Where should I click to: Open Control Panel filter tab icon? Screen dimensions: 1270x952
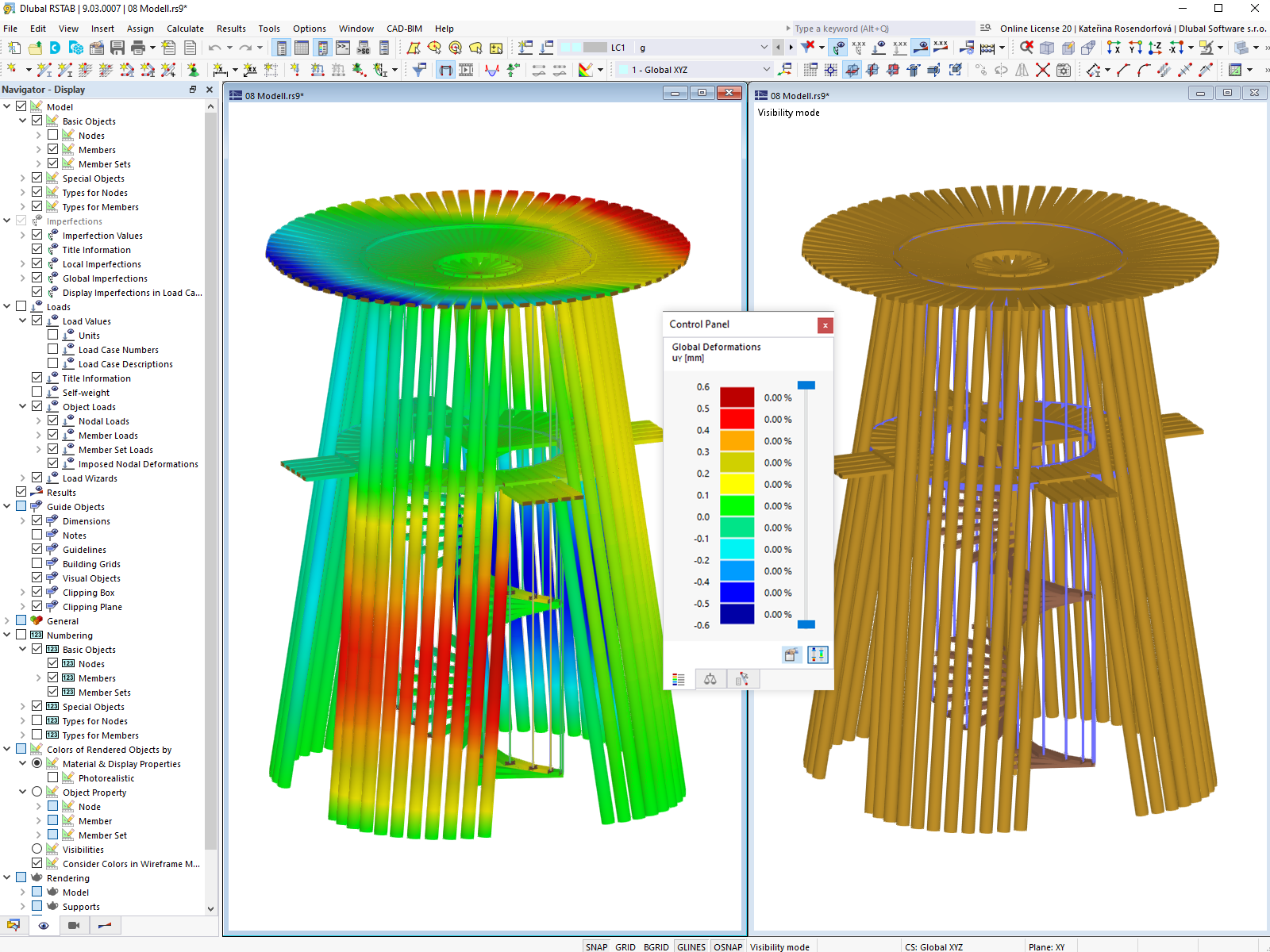tap(742, 679)
